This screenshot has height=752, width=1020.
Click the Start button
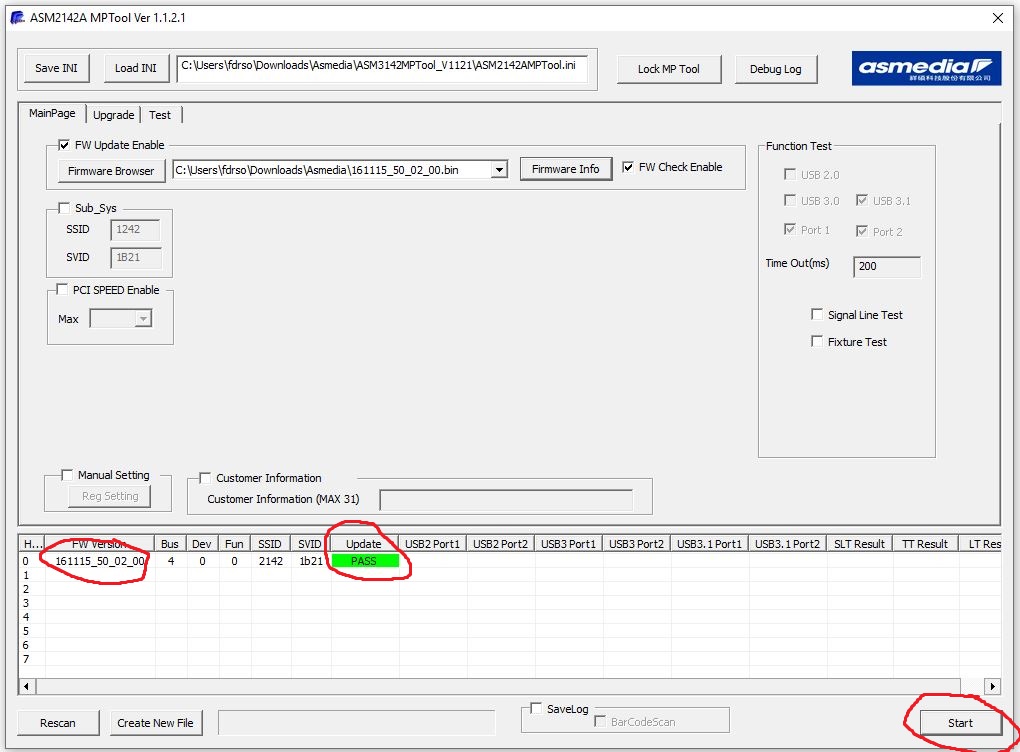(x=960, y=723)
